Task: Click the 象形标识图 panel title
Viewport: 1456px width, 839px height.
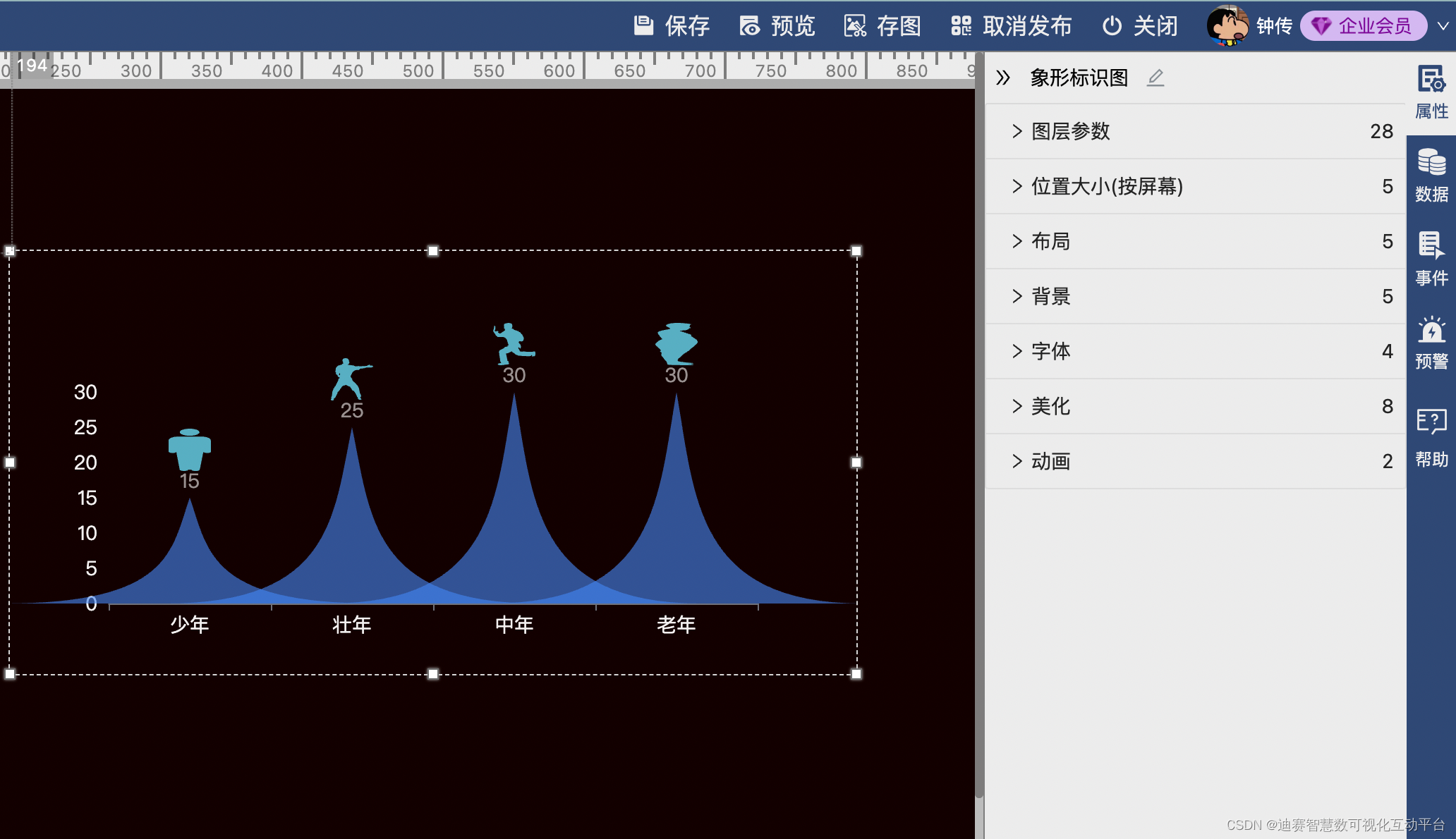Action: click(1079, 78)
